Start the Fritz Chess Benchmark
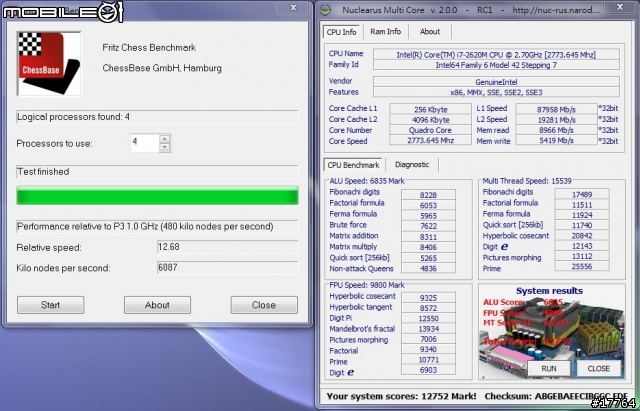This screenshot has width=640, height=411. tap(51, 305)
